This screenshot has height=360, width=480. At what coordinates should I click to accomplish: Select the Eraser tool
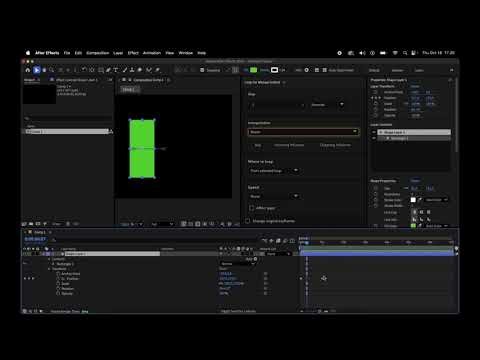click(x=140, y=70)
